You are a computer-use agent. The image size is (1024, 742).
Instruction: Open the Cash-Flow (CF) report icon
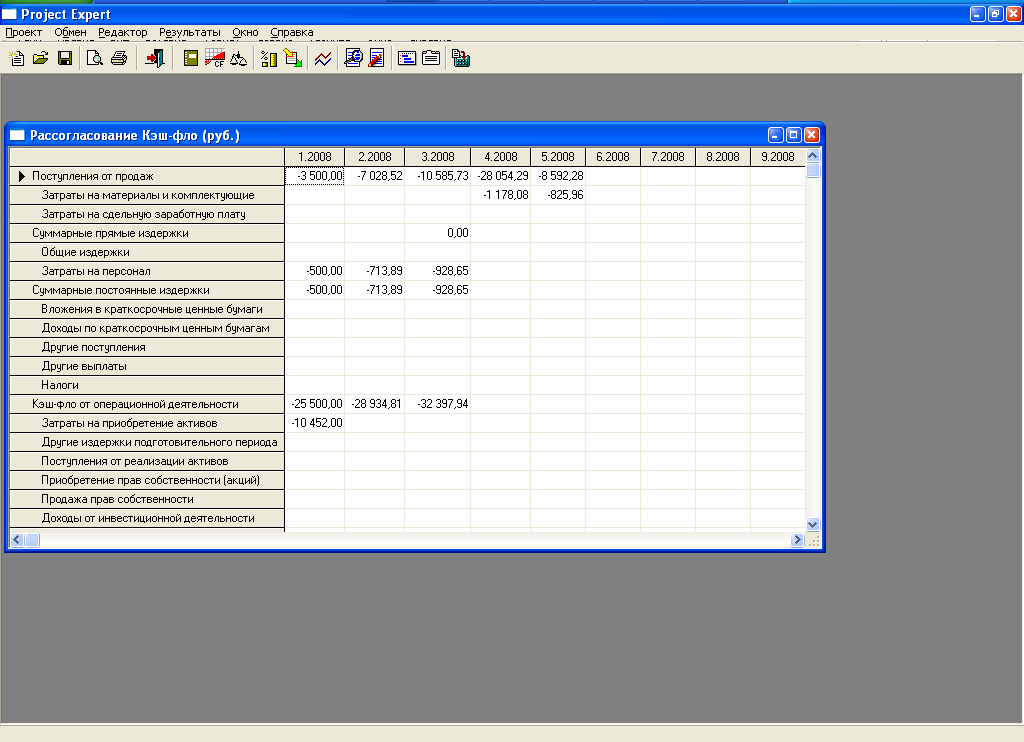215,59
